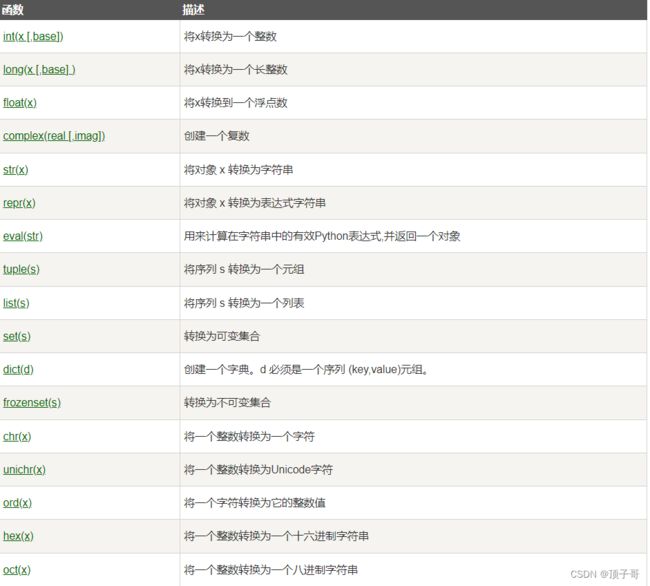650x586 pixels.
Task: Open the set(s) function link
Action: 17,336
